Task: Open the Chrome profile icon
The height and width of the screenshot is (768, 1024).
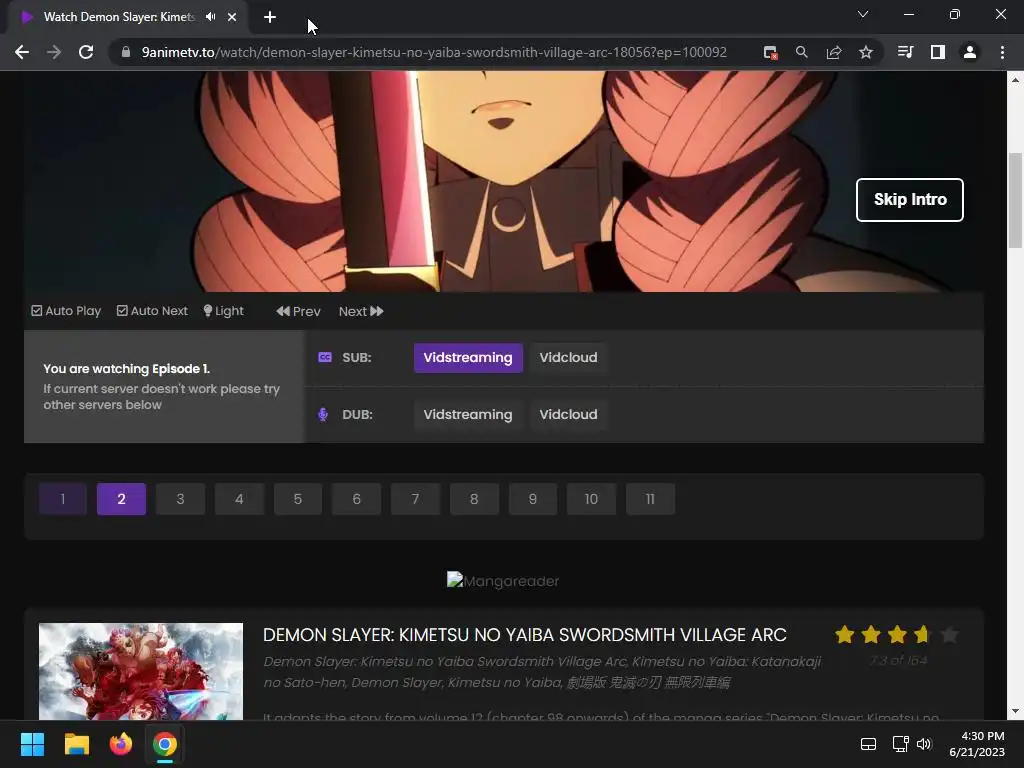Action: tap(970, 52)
